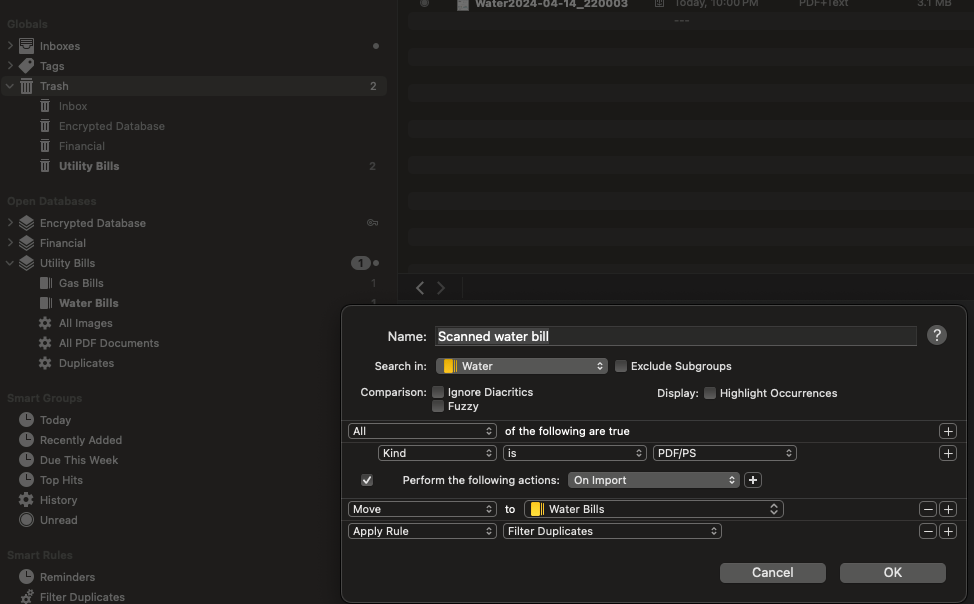
Task: Click the Inboxes tray icon in sidebar
Action: (x=26, y=45)
